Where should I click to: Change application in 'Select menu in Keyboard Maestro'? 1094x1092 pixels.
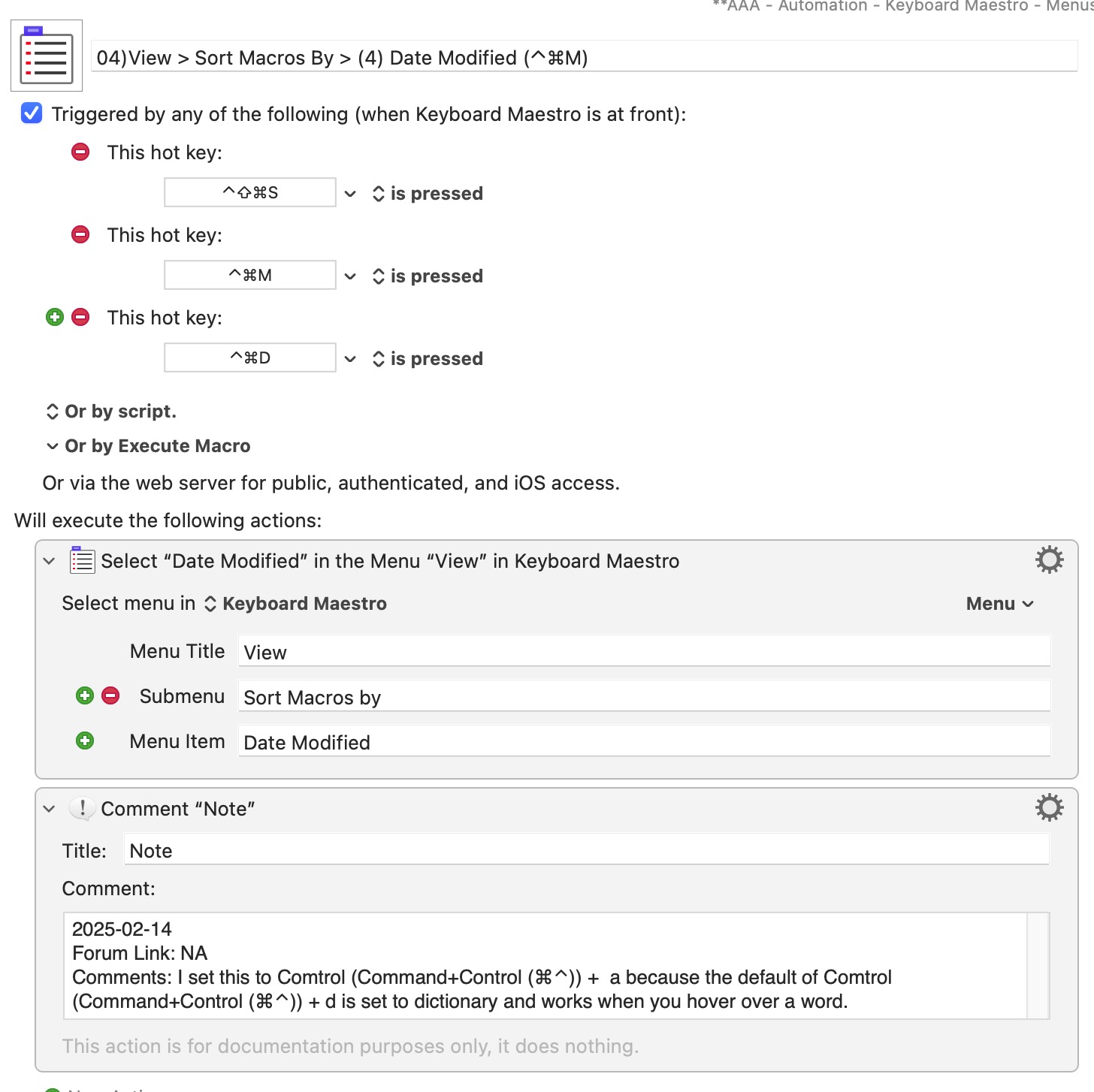coord(296,603)
